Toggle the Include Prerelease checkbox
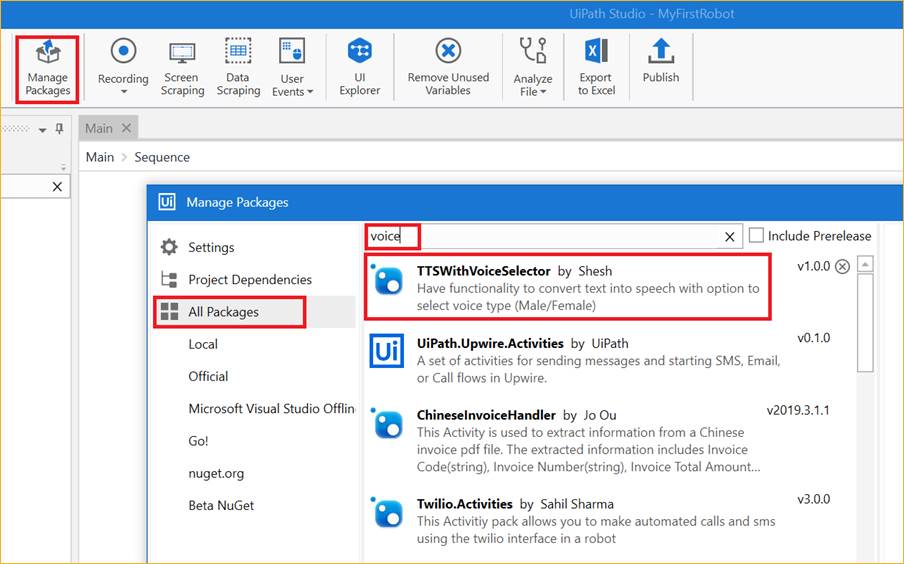 (x=756, y=235)
